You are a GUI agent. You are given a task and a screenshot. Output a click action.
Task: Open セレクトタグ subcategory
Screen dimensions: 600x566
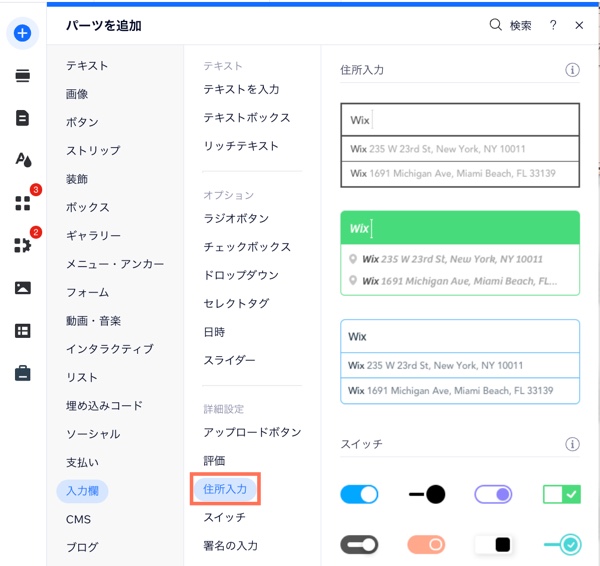click(236, 303)
